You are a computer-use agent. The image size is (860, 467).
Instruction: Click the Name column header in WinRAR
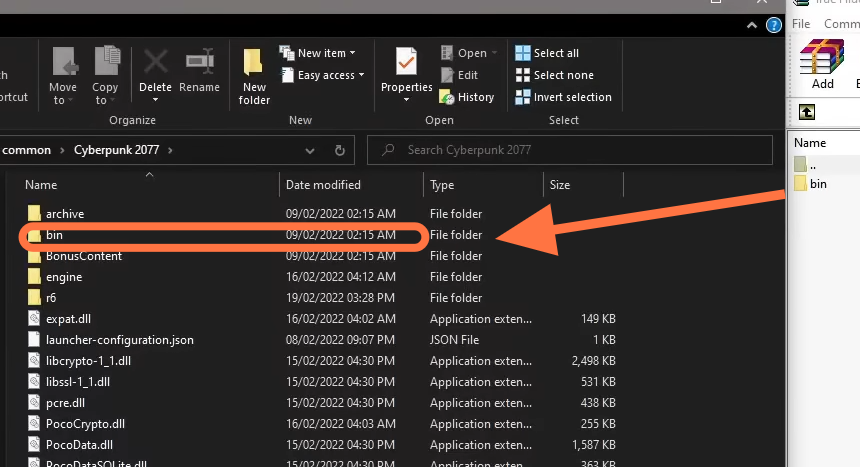810,143
